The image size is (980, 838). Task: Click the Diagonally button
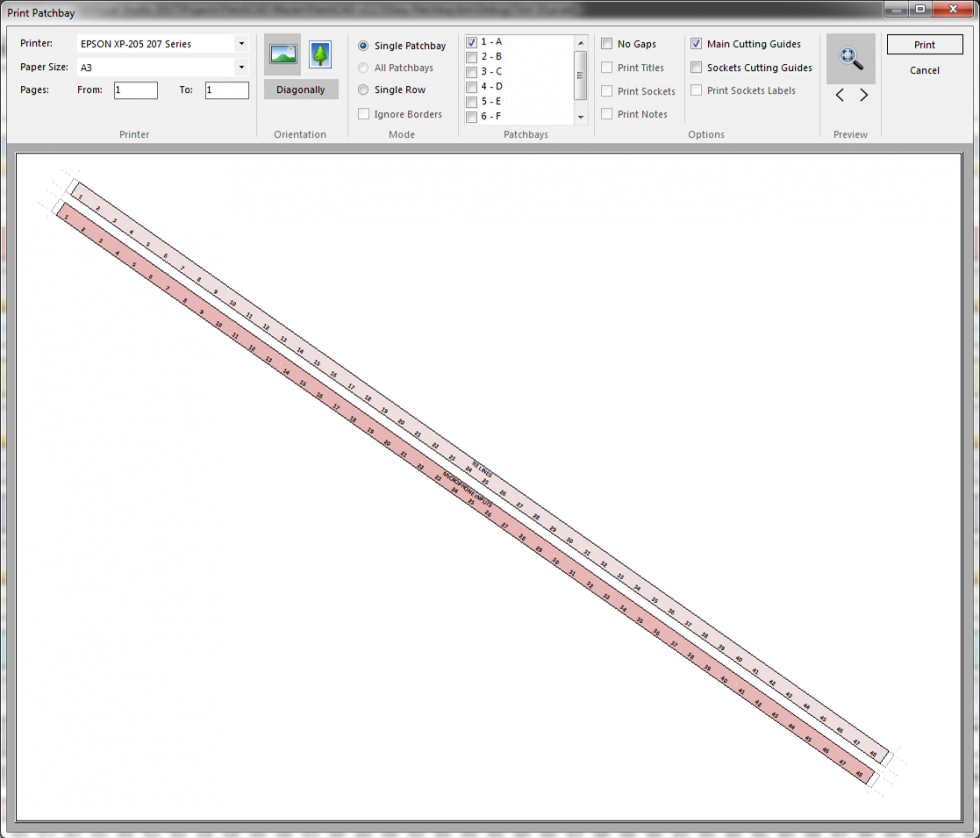point(301,89)
